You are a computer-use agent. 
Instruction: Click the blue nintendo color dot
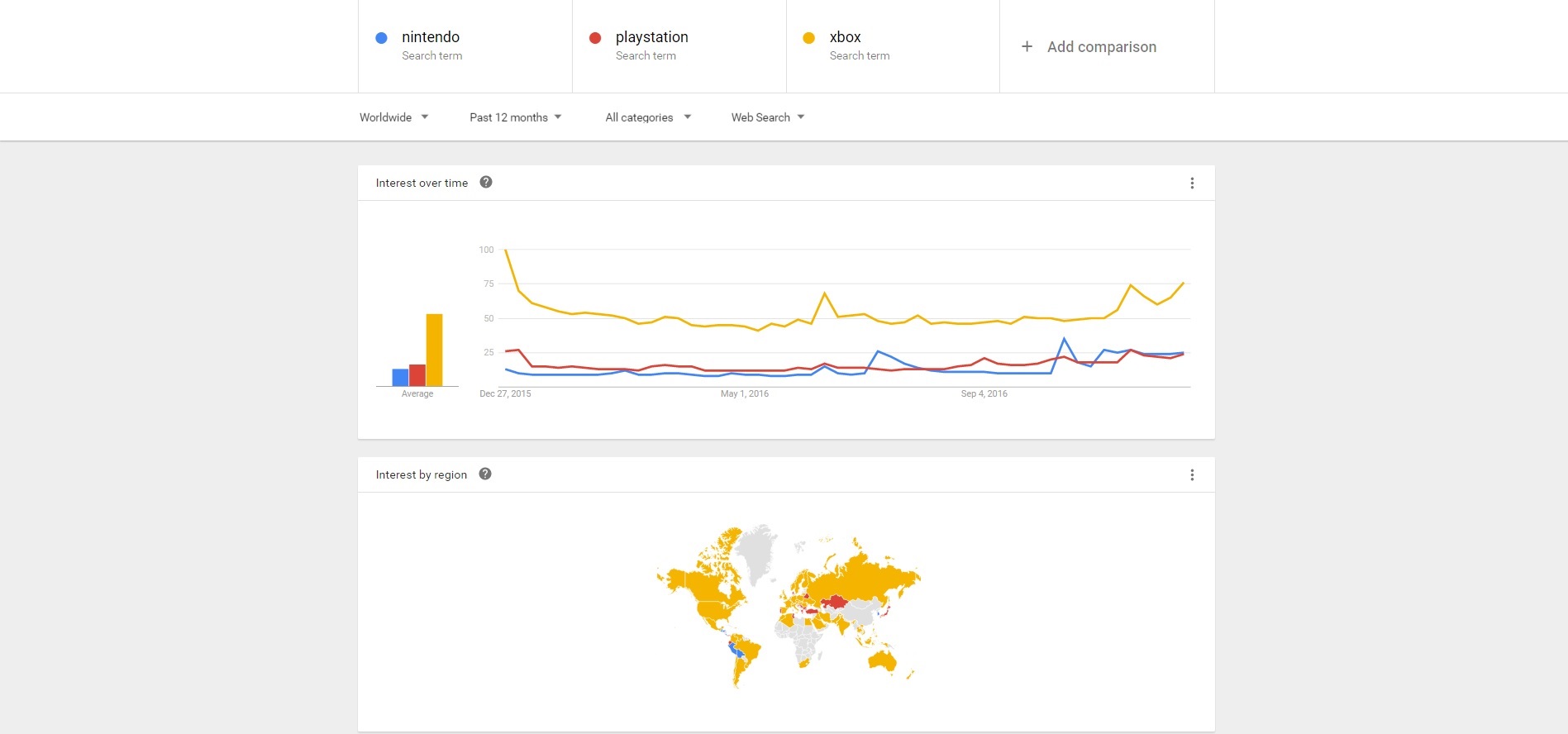tap(381, 38)
